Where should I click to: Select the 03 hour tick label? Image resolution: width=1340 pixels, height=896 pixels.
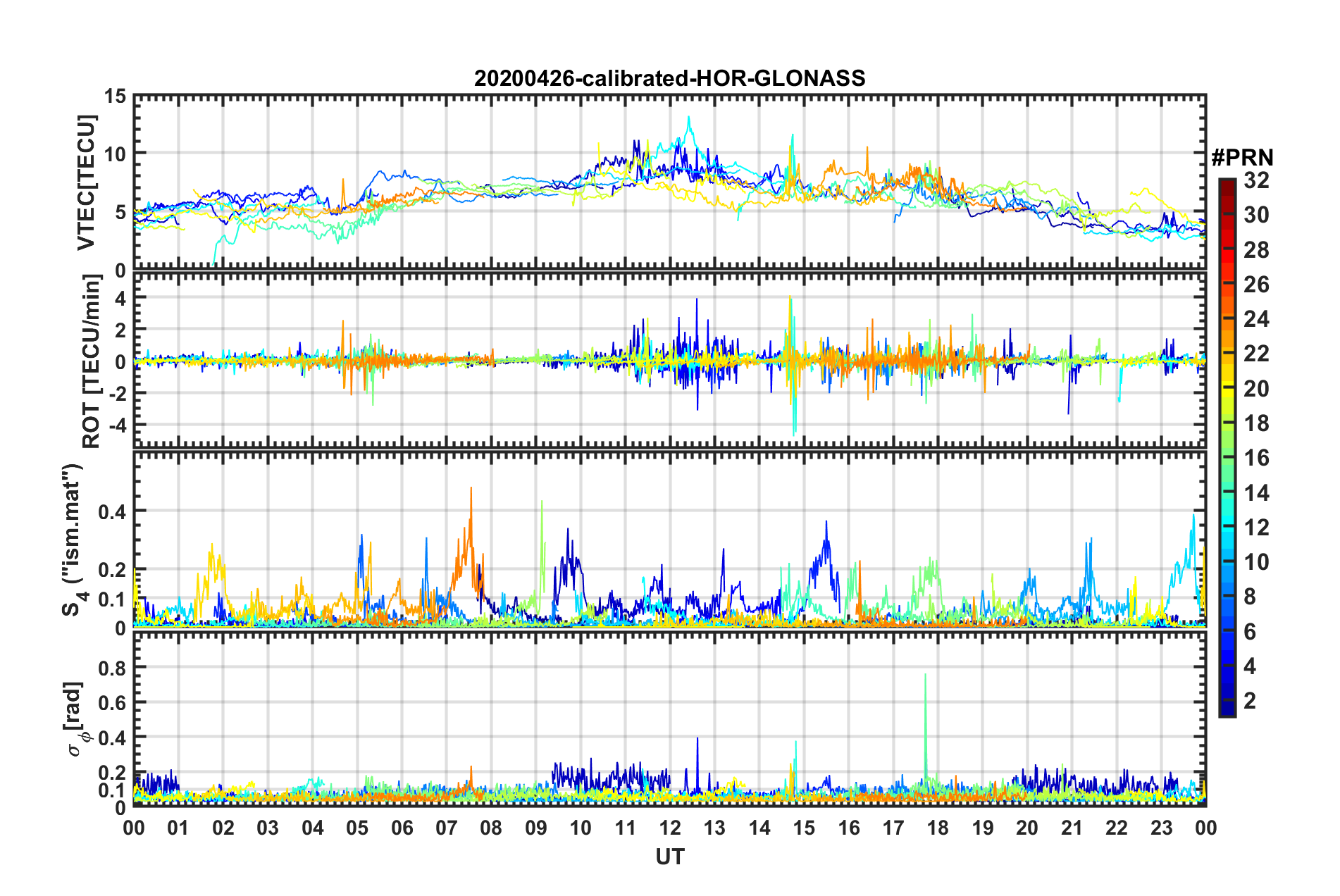pyautogui.click(x=268, y=828)
